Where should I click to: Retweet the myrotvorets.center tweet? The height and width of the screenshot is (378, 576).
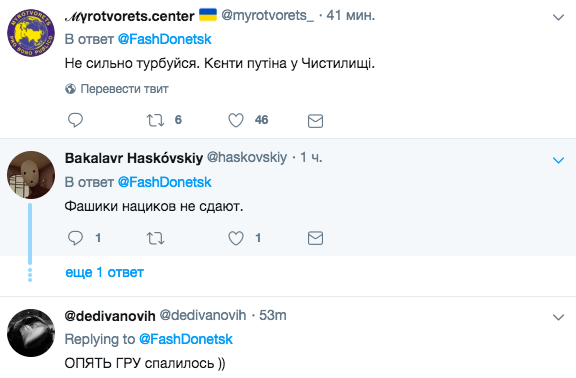tap(155, 120)
